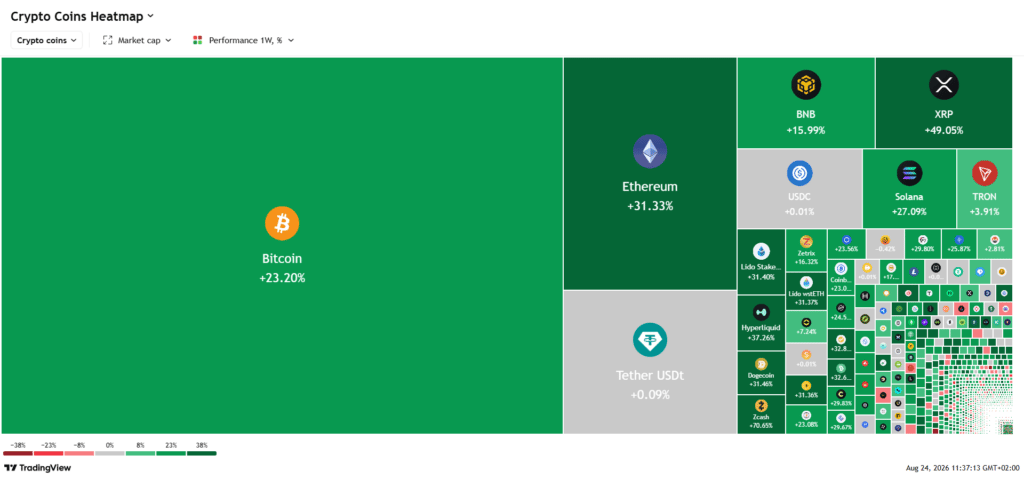Screen dimensions: 1024x479
Task: Click the blue USDC logo
Action: coord(799,173)
